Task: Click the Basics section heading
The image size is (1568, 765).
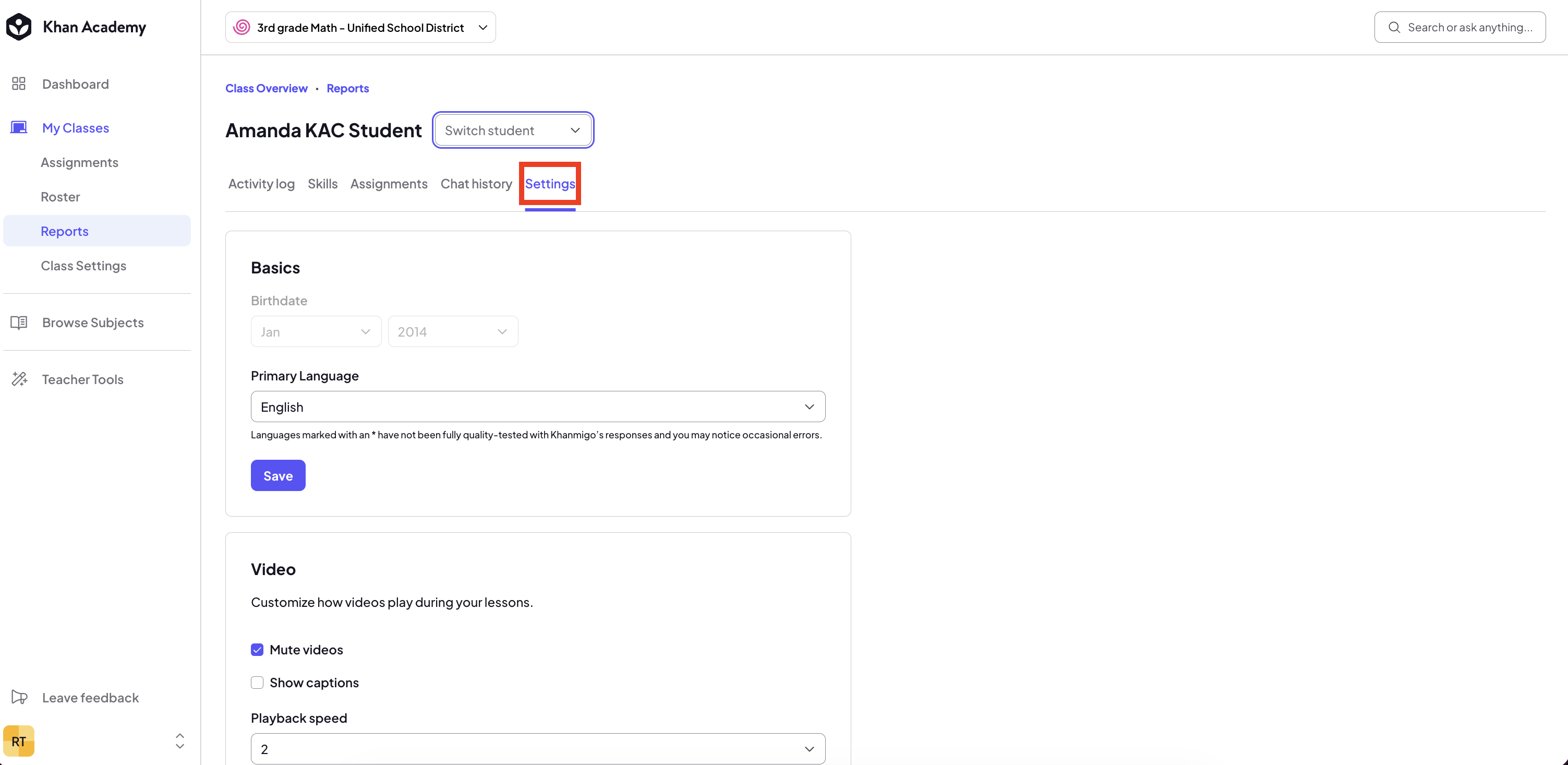Action: point(275,268)
